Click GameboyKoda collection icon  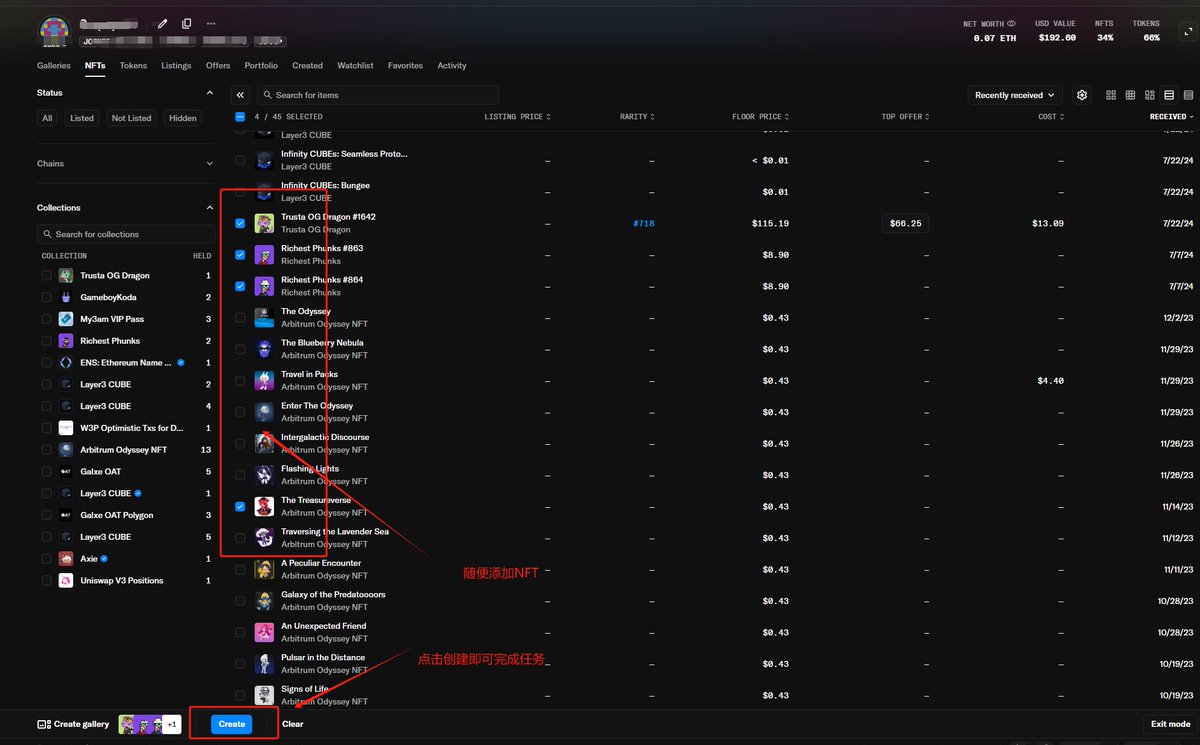pyautogui.click(x=65, y=297)
